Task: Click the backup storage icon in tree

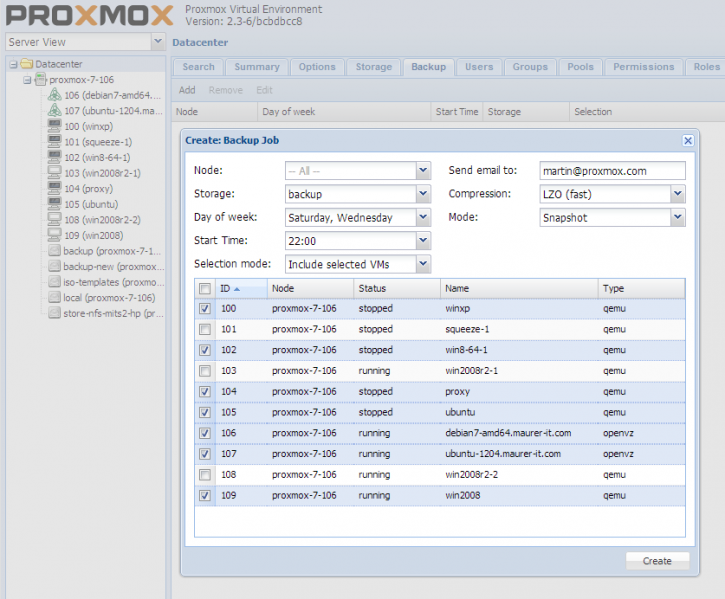Action: click(55, 251)
